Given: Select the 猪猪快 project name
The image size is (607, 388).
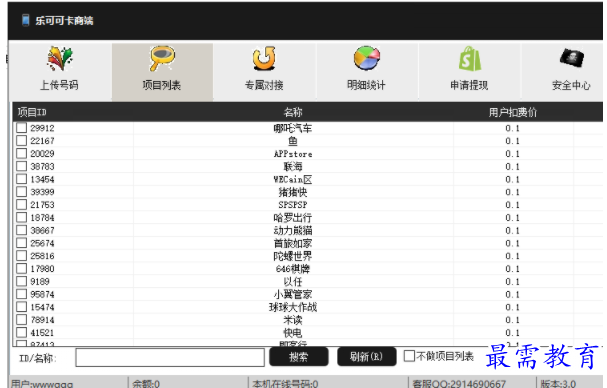Looking at the screenshot, I should [x=293, y=192].
